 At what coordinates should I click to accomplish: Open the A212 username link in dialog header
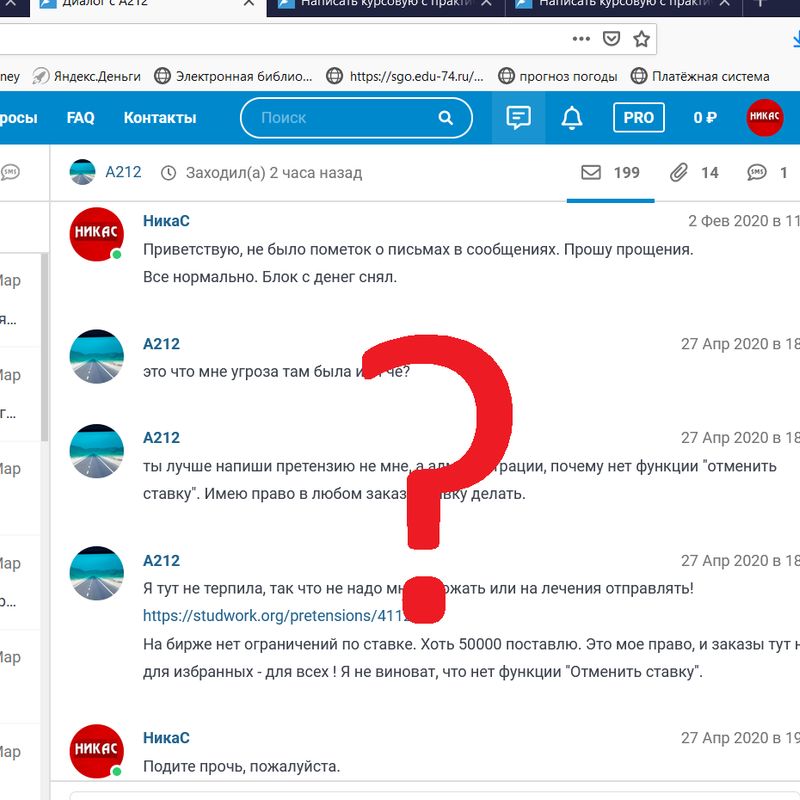tap(123, 173)
